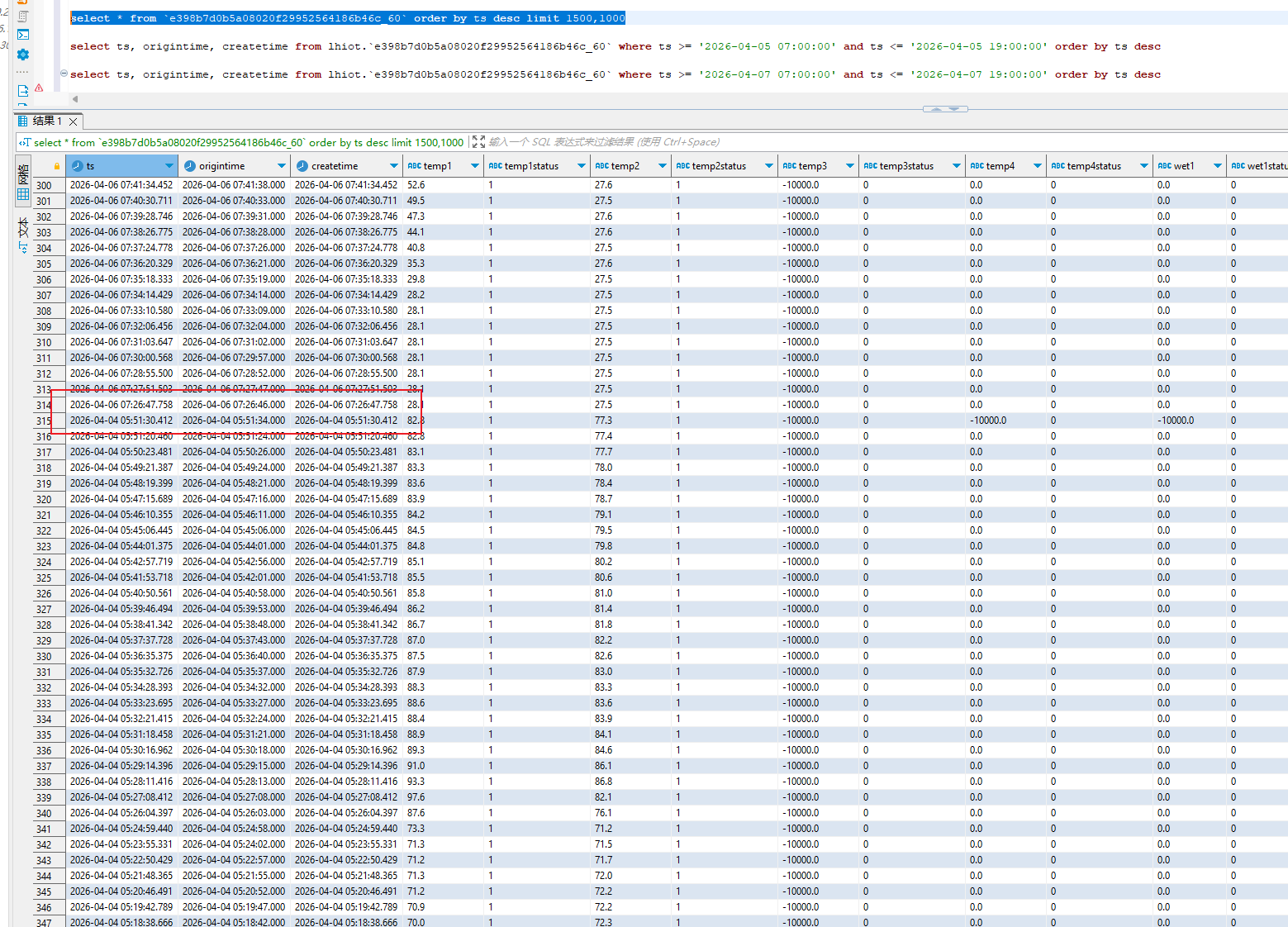Viewport: 1288px width, 927px height.
Task: Click the export script file icon
Action: click(23, 90)
